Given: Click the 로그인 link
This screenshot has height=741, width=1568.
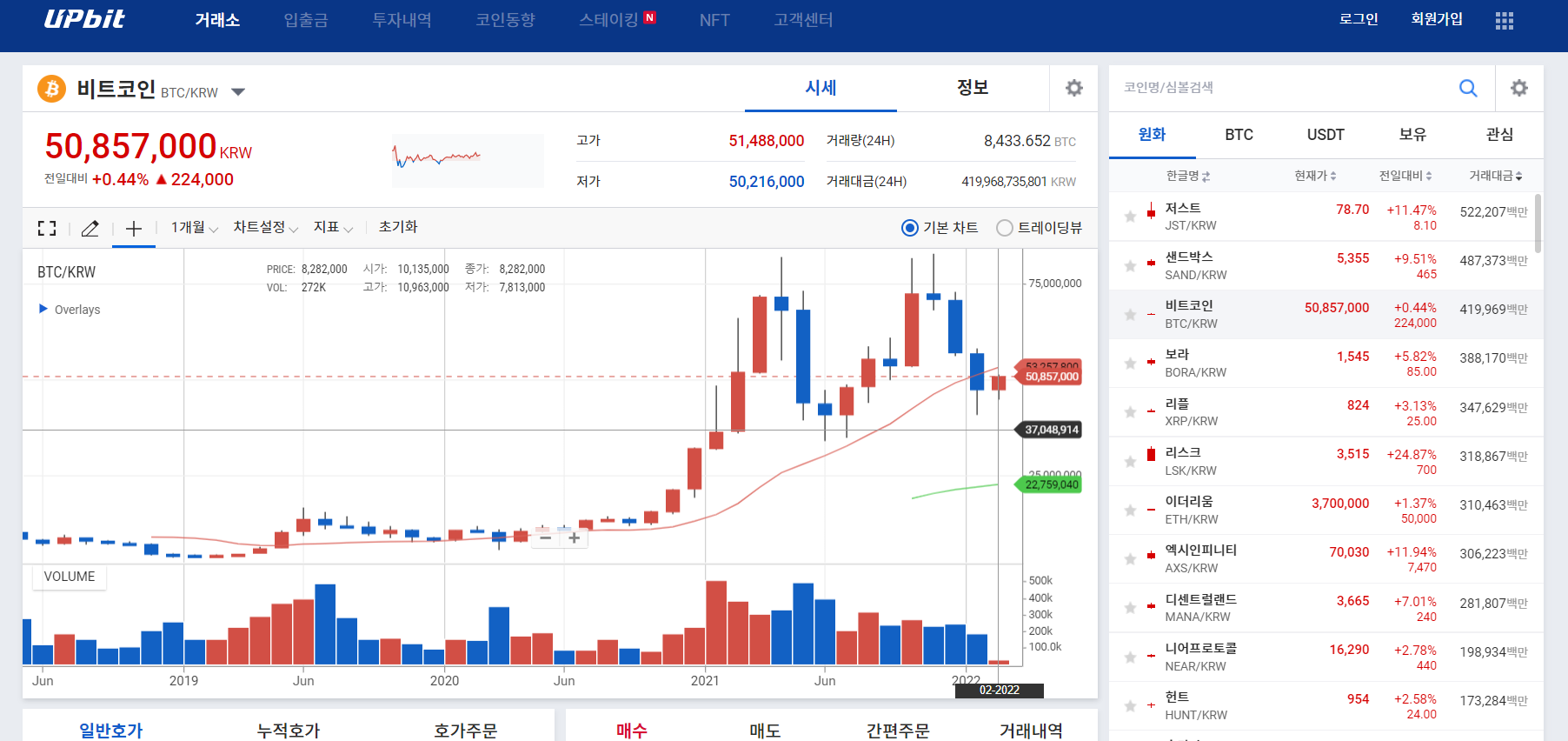Looking at the screenshot, I should click(x=1359, y=19).
